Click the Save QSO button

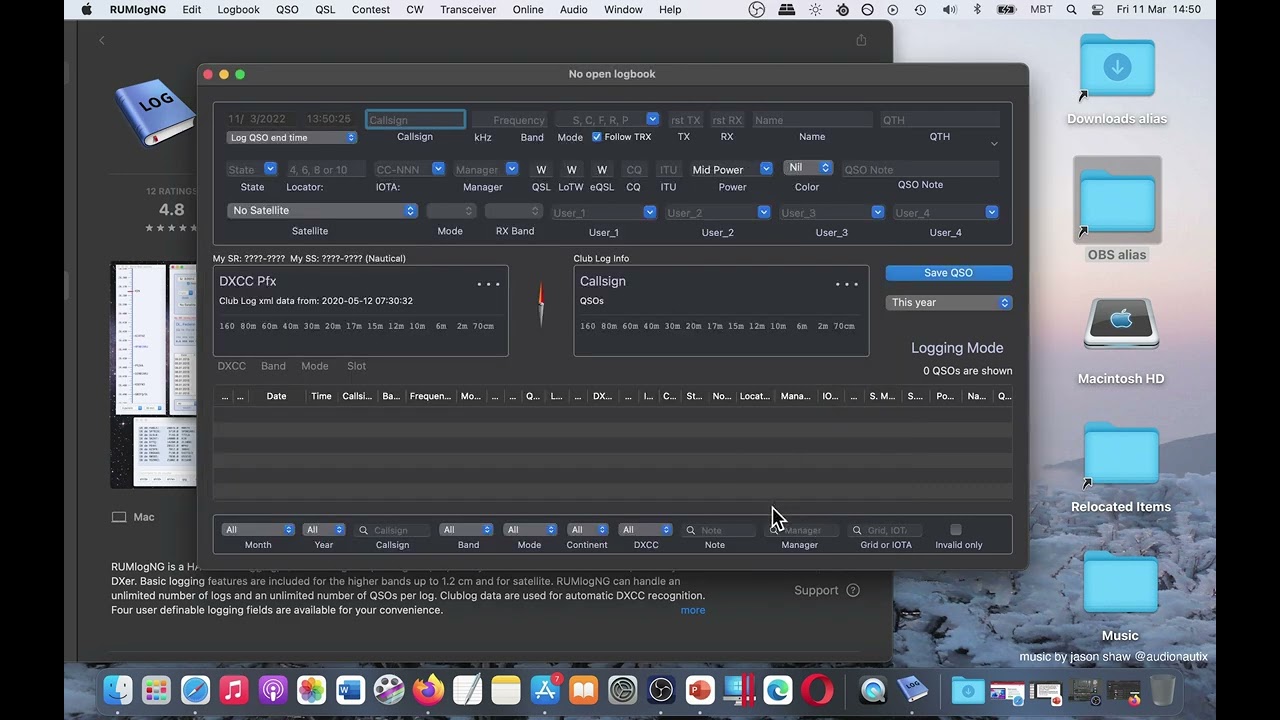tap(949, 273)
